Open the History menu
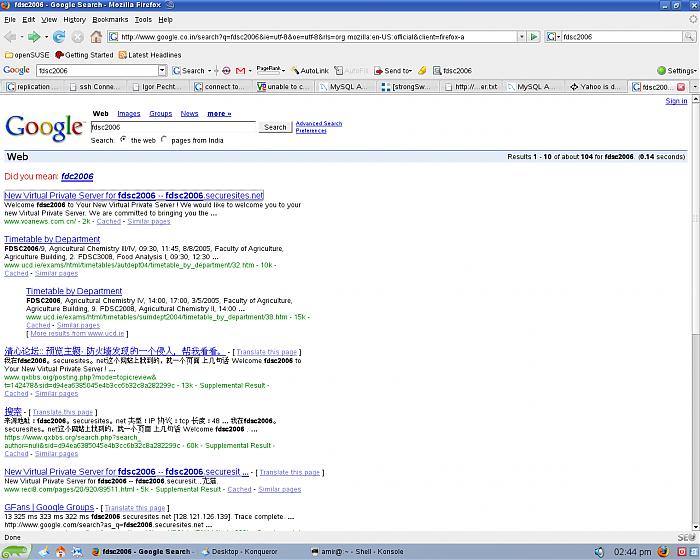 (x=74, y=20)
